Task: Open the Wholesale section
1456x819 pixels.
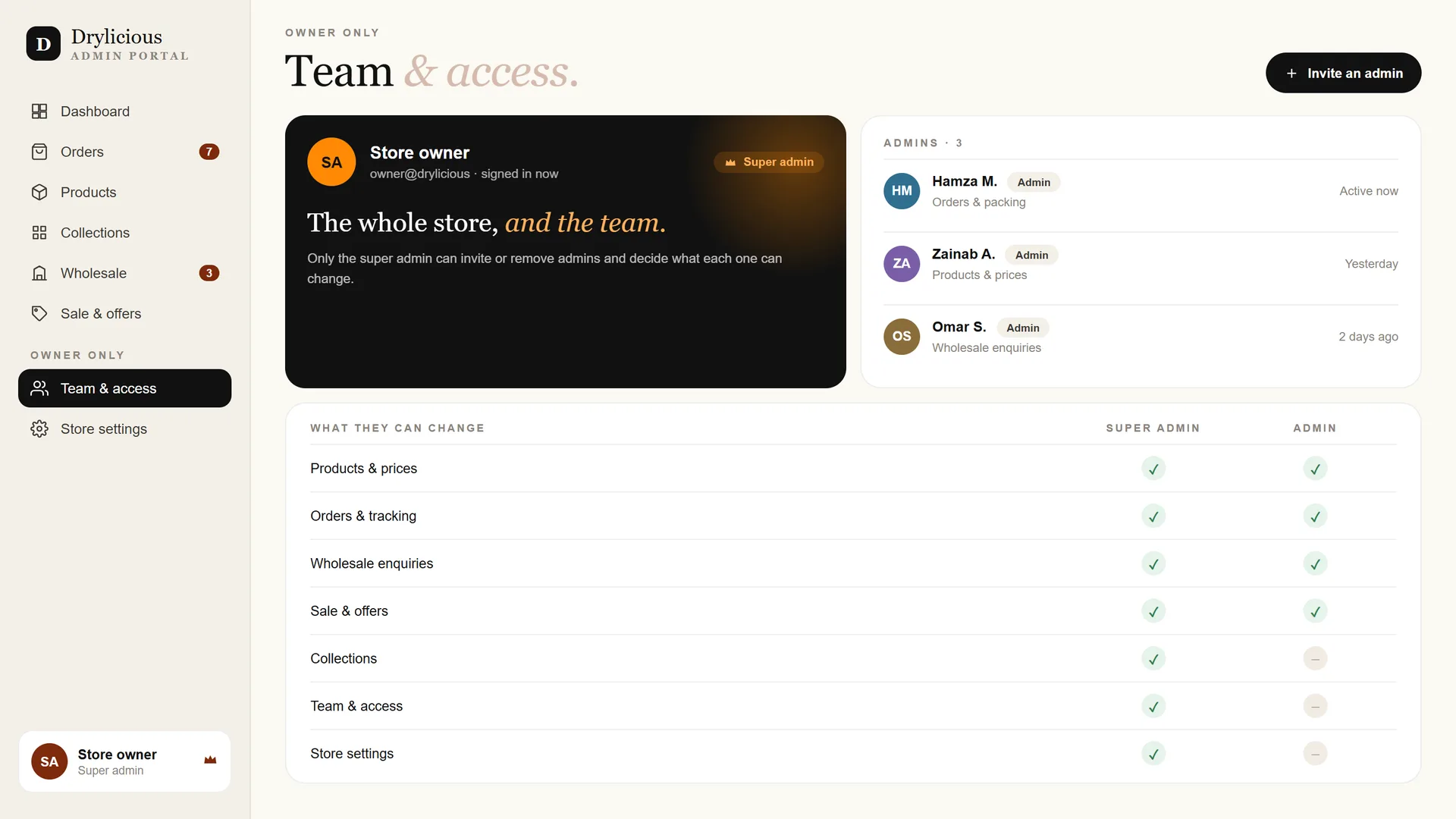Action: click(124, 273)
